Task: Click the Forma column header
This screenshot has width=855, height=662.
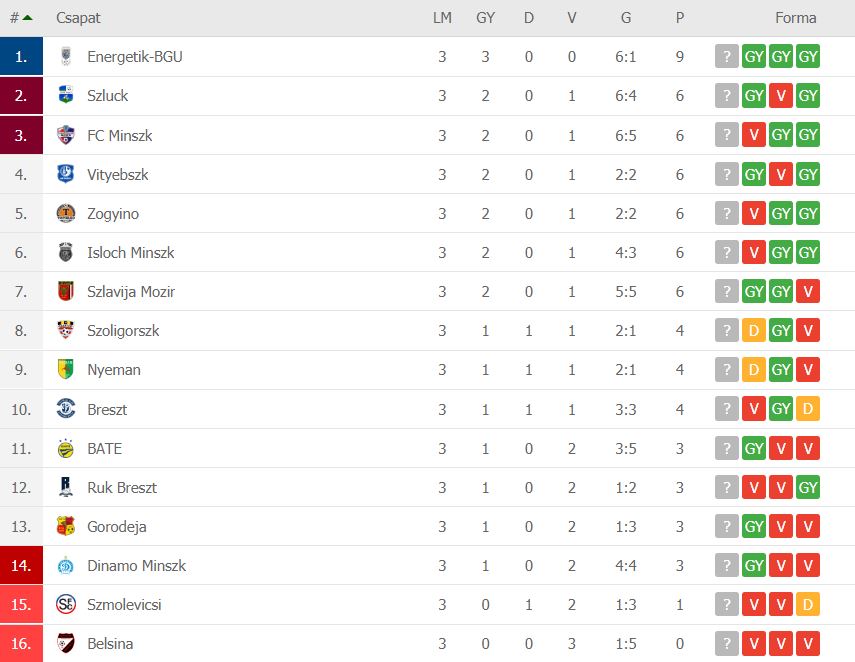Action: [796, 18]
